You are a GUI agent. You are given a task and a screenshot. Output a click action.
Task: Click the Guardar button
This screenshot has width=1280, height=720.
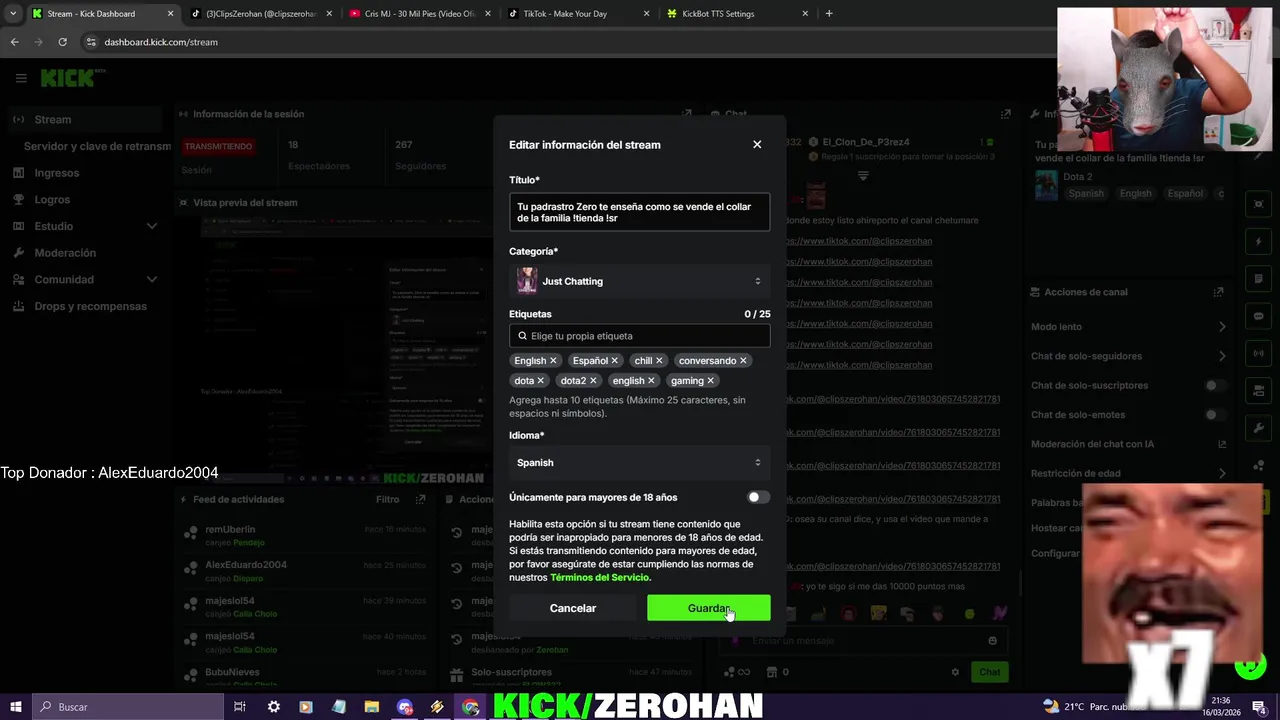[708, 608]
